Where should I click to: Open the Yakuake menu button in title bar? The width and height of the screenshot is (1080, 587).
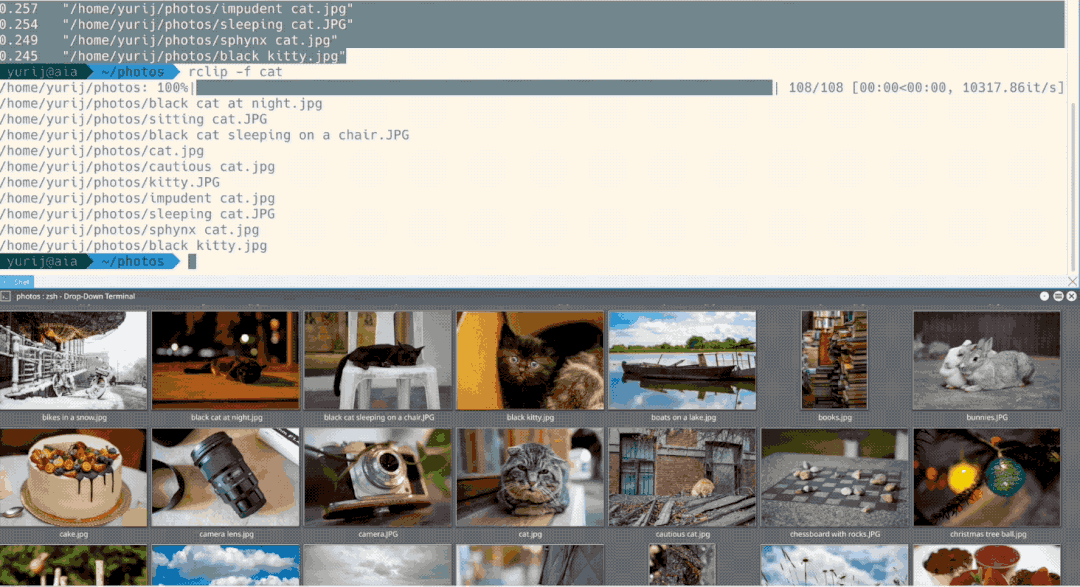point(1058,296)
